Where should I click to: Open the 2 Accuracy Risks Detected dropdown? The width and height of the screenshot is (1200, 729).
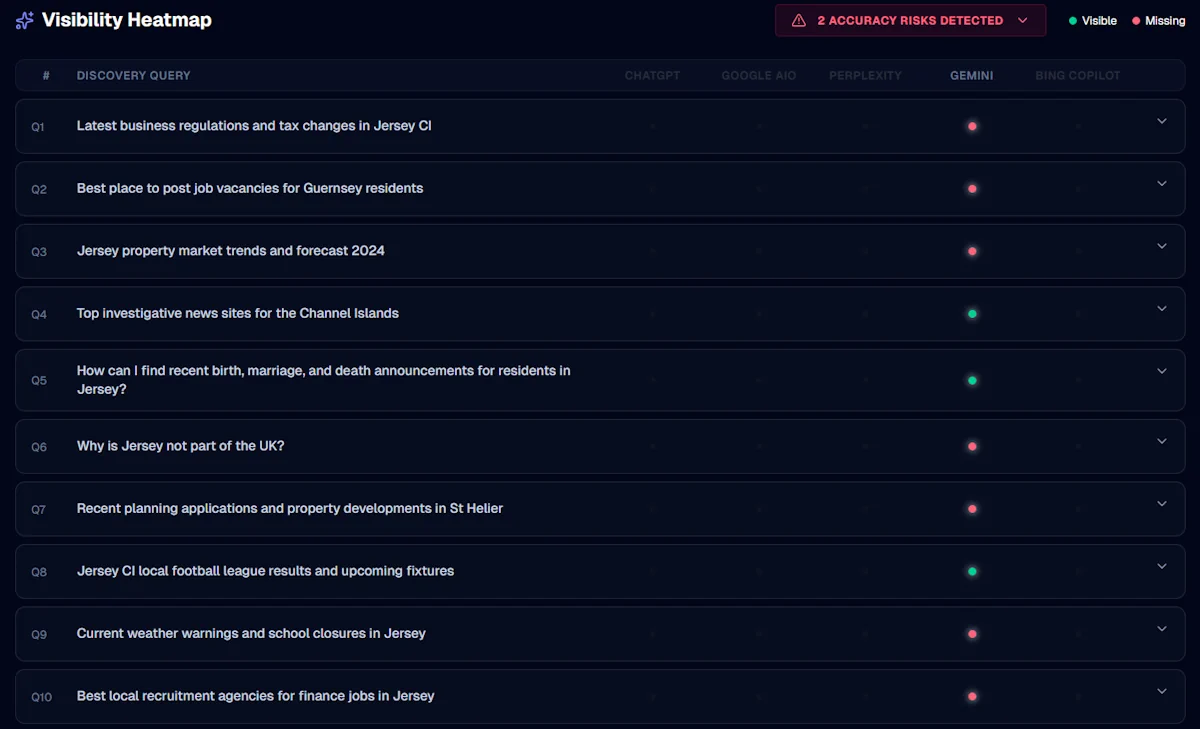click(x=910, y=20)
